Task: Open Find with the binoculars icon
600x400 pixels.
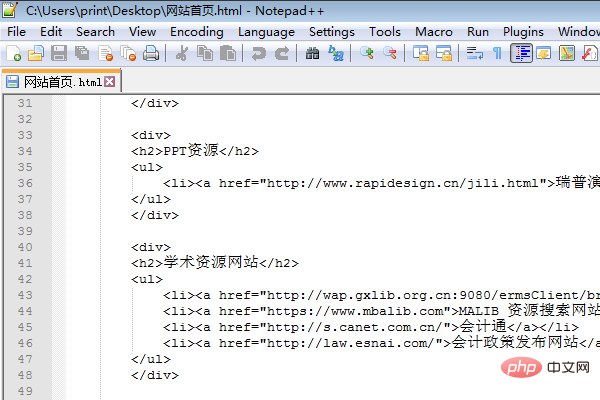Action: click(313, 53)
